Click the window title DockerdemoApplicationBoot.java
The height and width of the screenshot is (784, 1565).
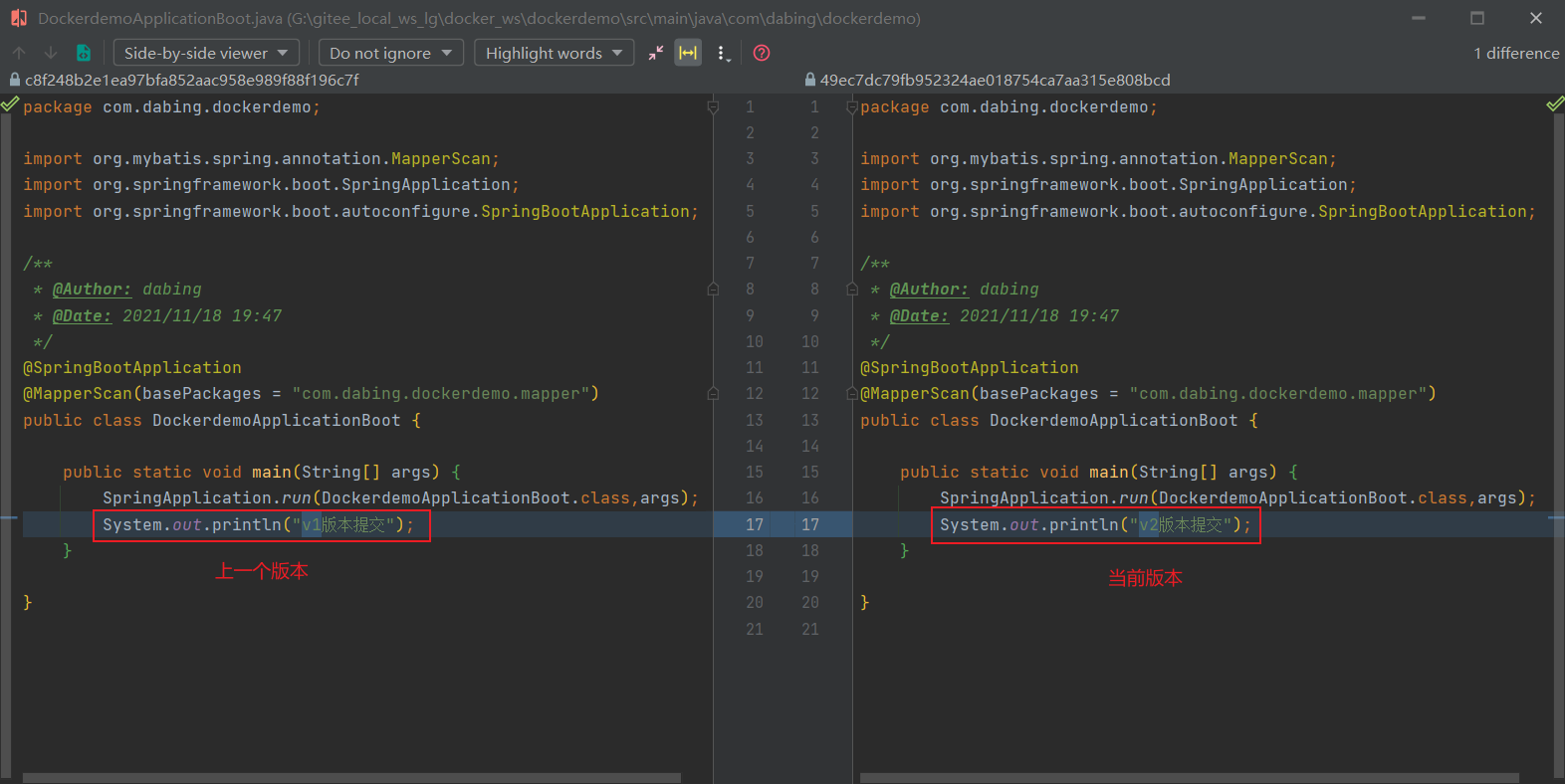pos(160,18)
